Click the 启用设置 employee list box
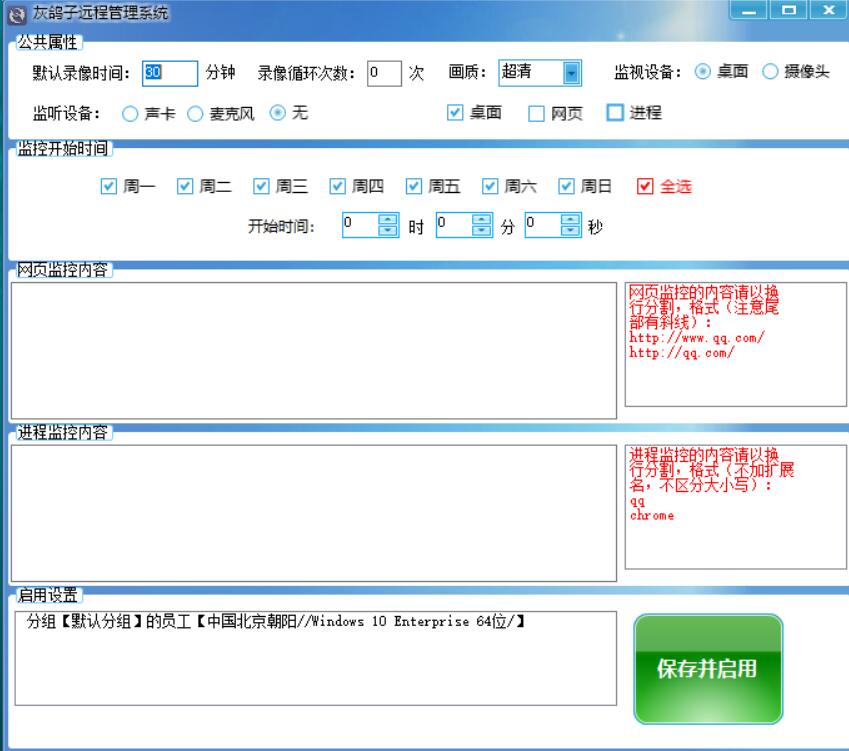The image size is (849, 751). (x=316, y=658)
